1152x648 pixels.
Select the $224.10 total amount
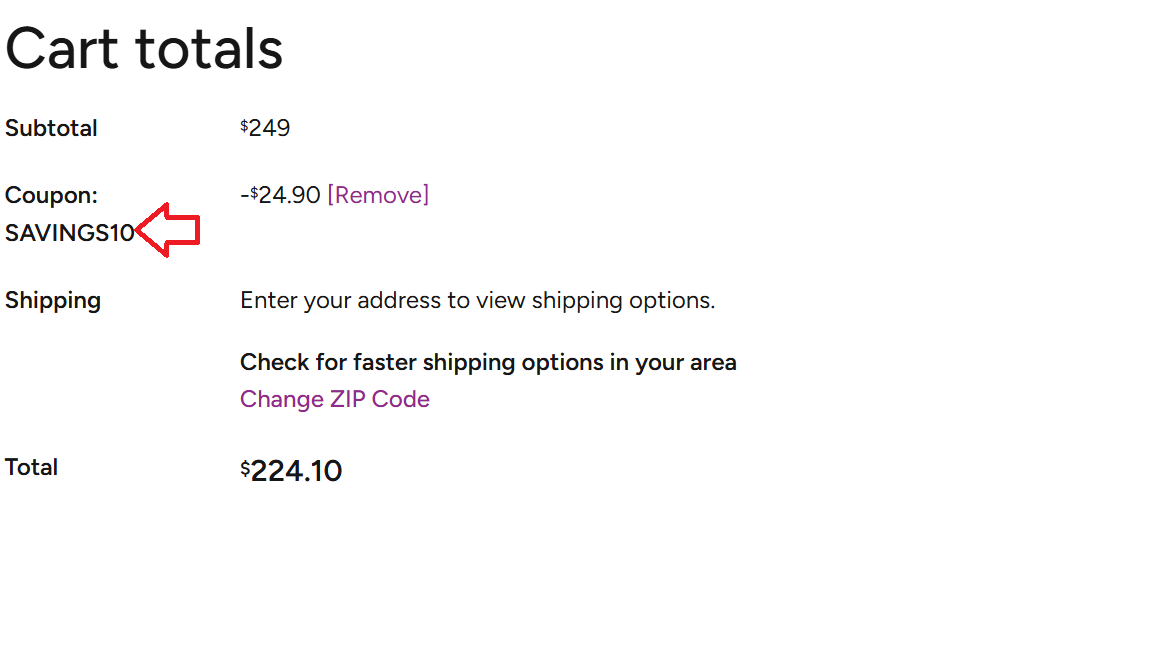(x=290, y=469)
